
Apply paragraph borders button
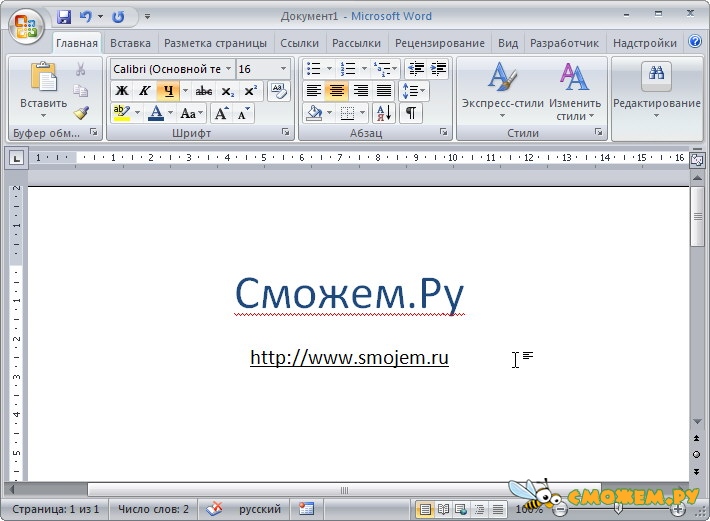coord(348,113)
